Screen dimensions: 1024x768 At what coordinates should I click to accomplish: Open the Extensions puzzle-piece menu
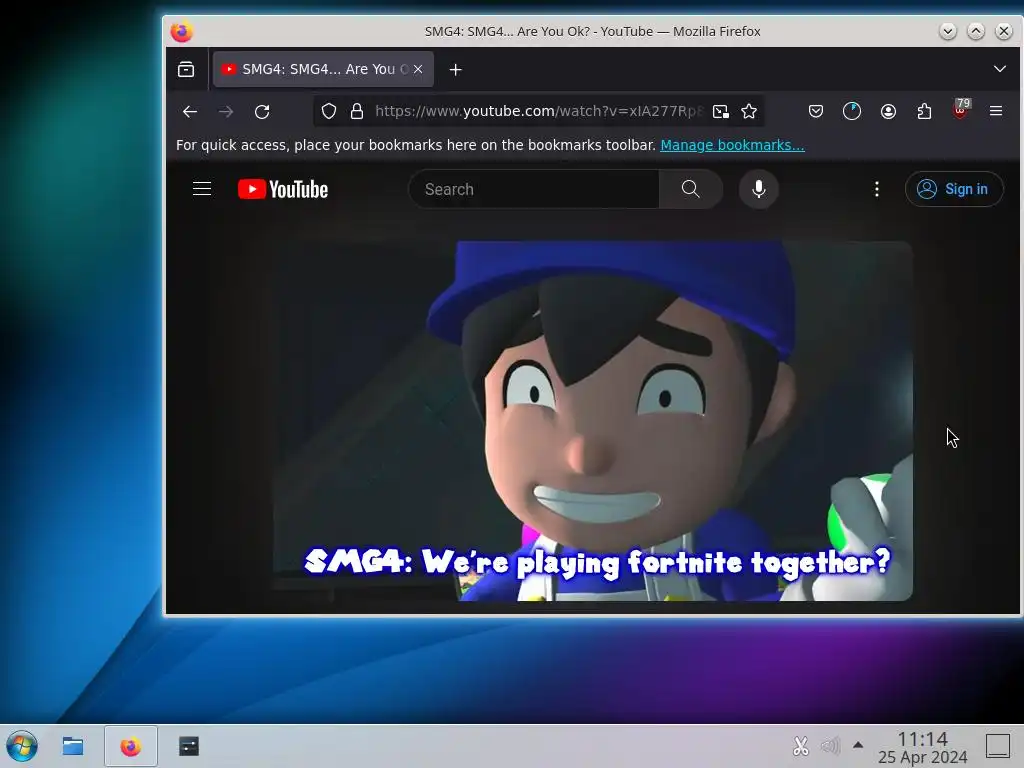(924, 112)
